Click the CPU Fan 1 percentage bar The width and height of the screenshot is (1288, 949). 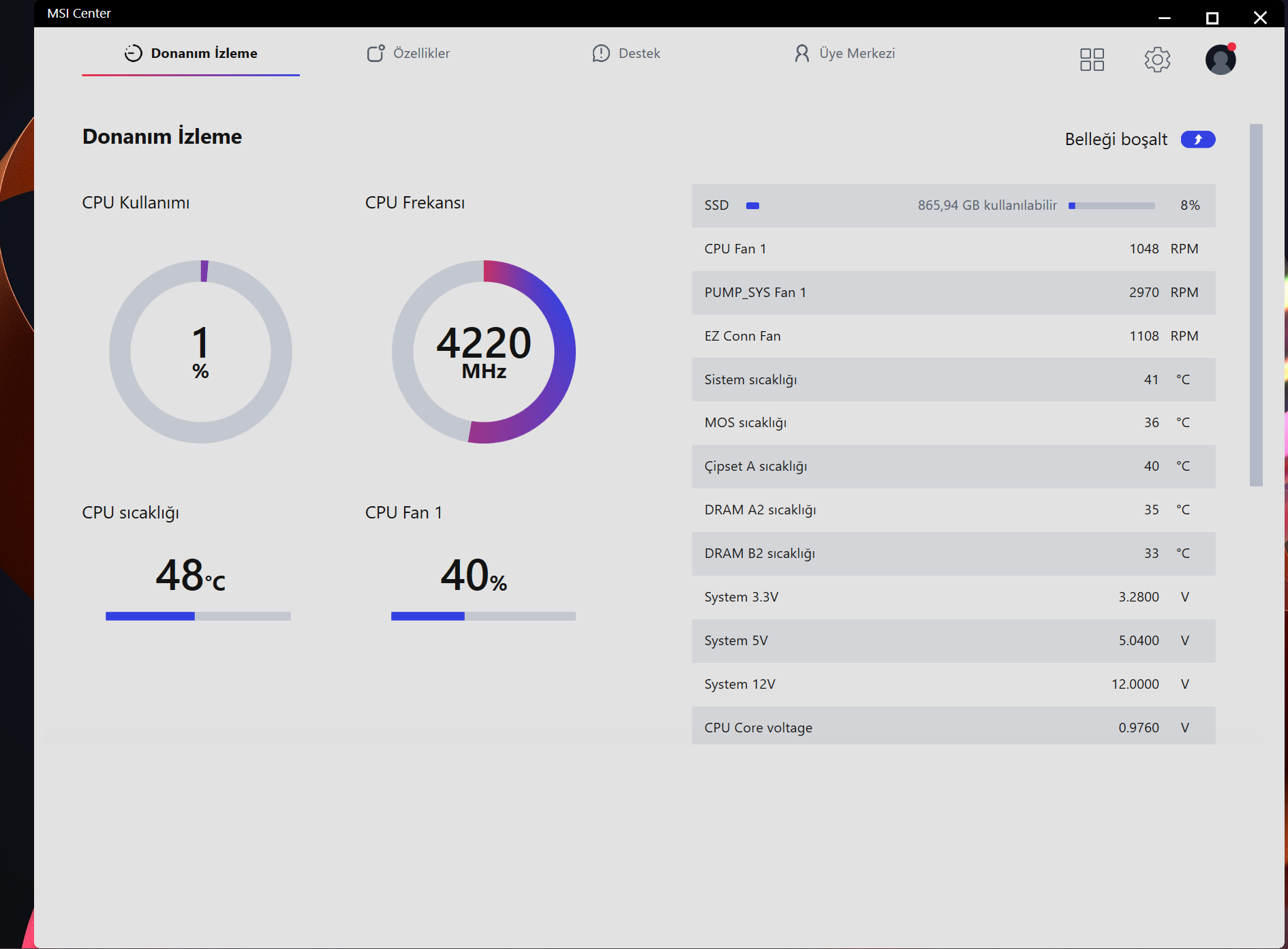pyautogui.click(x=483, y=616)
